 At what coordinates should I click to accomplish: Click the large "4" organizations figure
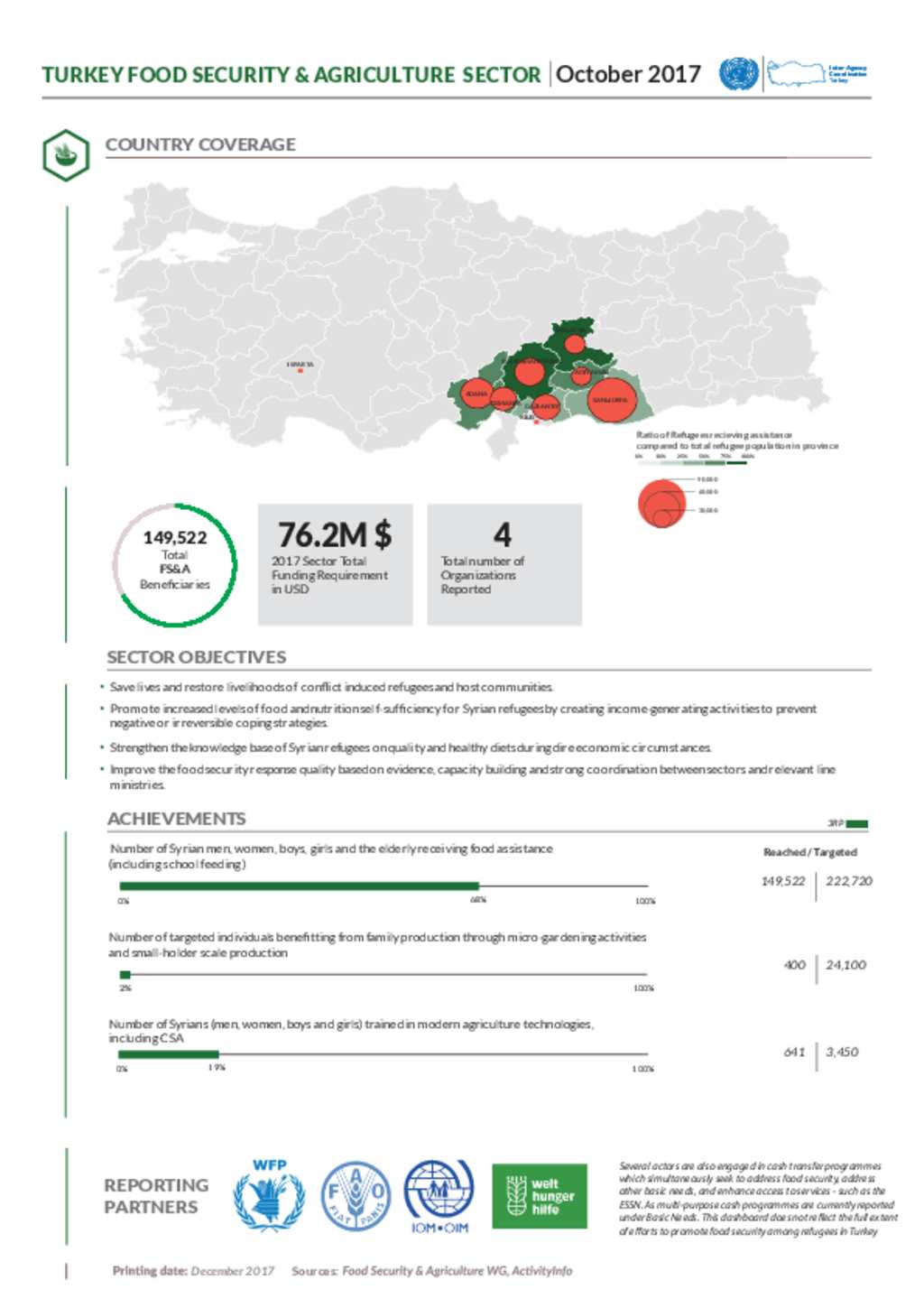(503, 534)
